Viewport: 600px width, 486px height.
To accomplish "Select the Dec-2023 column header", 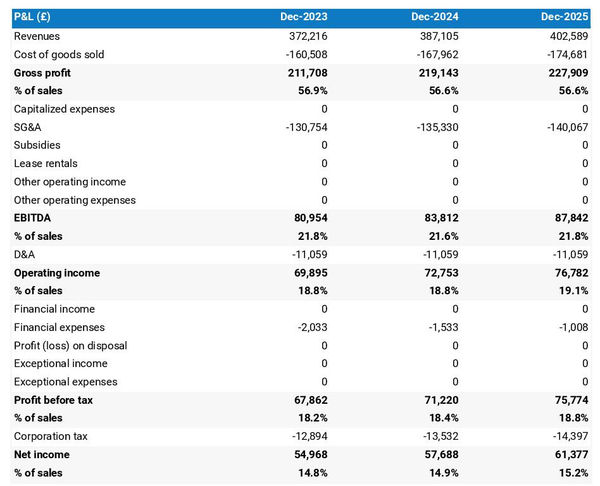I will pos(307,17).
